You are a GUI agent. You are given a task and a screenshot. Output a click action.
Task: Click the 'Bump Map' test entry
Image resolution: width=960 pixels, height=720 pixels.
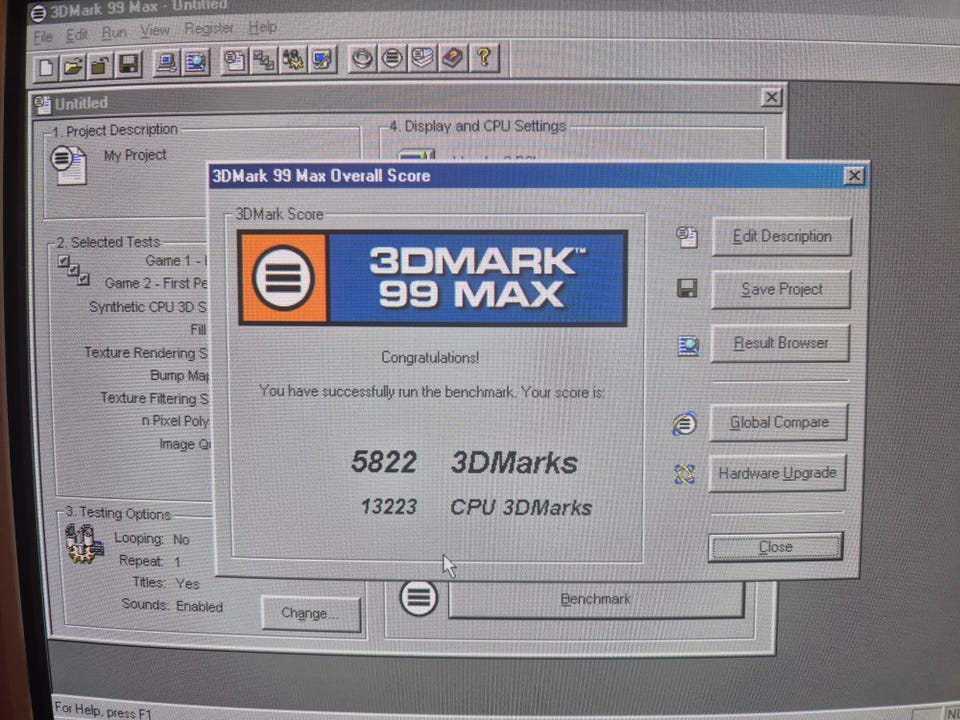(179, 375)
